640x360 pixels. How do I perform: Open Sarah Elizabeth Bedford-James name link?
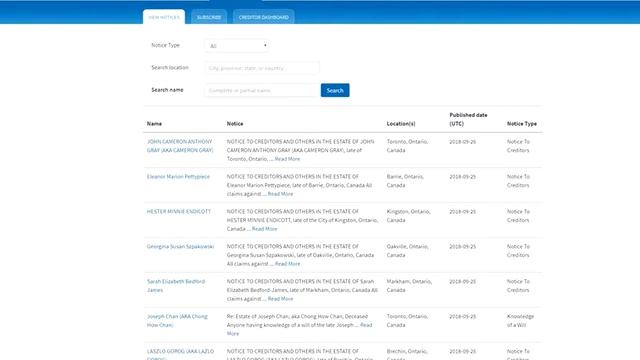tap(176, 286)
